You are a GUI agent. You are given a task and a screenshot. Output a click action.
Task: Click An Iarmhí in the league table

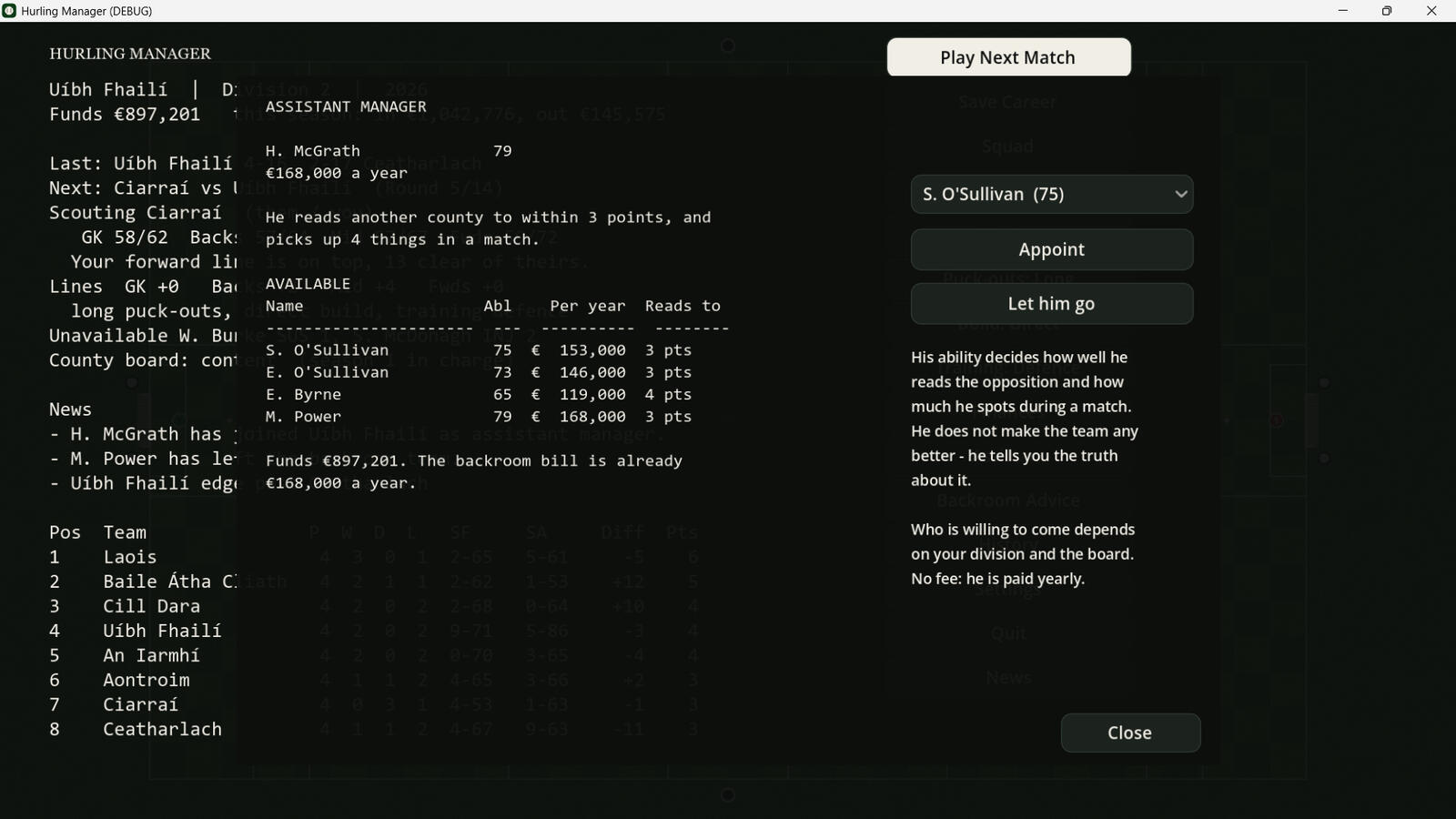pos(152,655)
